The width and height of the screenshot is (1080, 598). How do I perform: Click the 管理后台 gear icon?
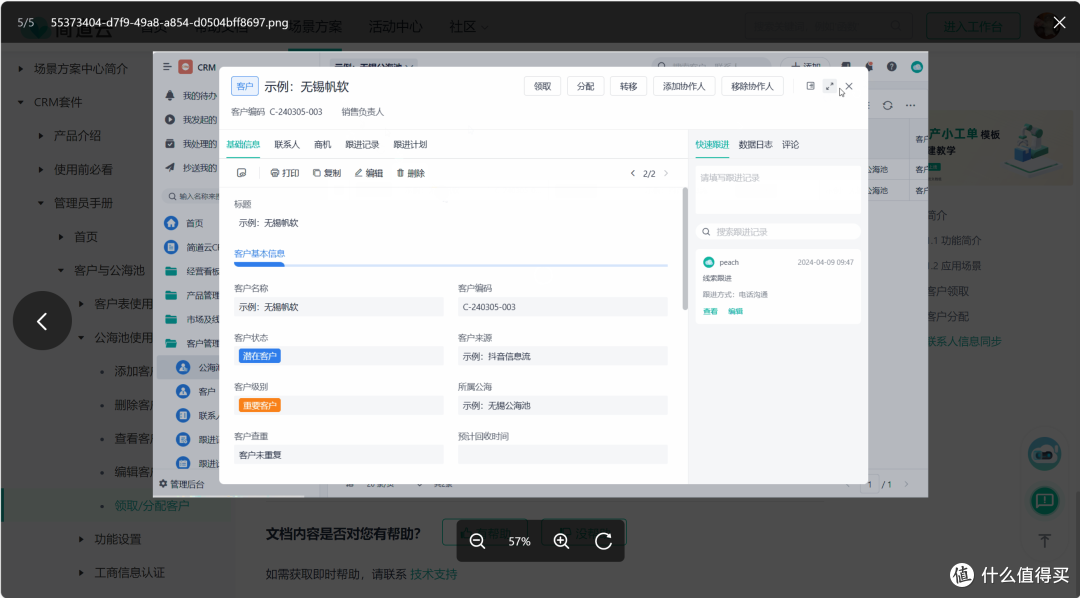[163, 484]
